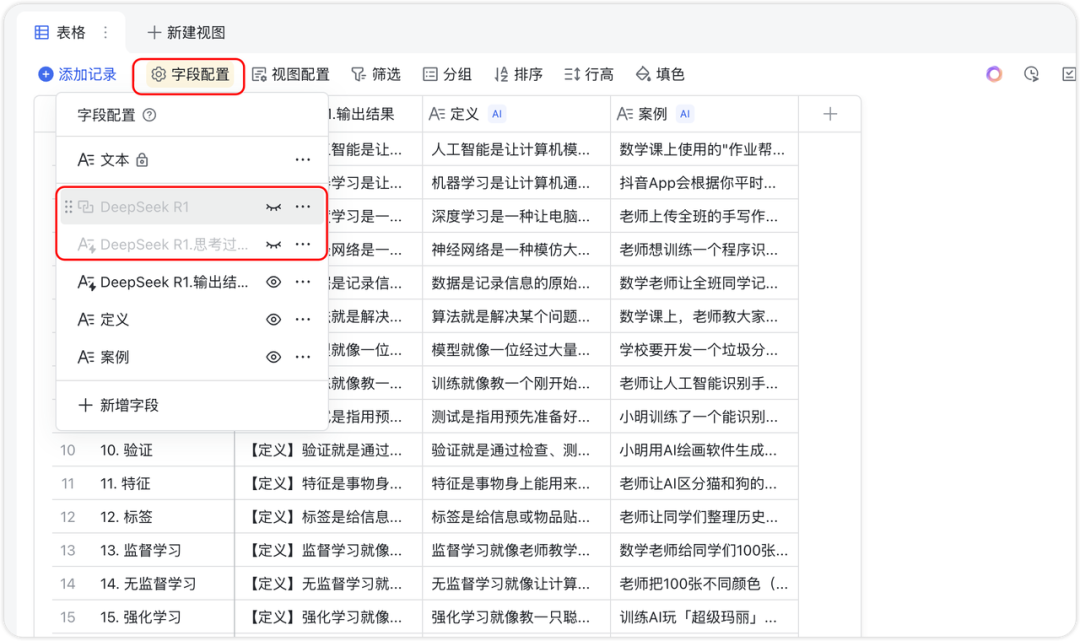
Task: Open the 行高 row height option
Action: pos(589,74)
